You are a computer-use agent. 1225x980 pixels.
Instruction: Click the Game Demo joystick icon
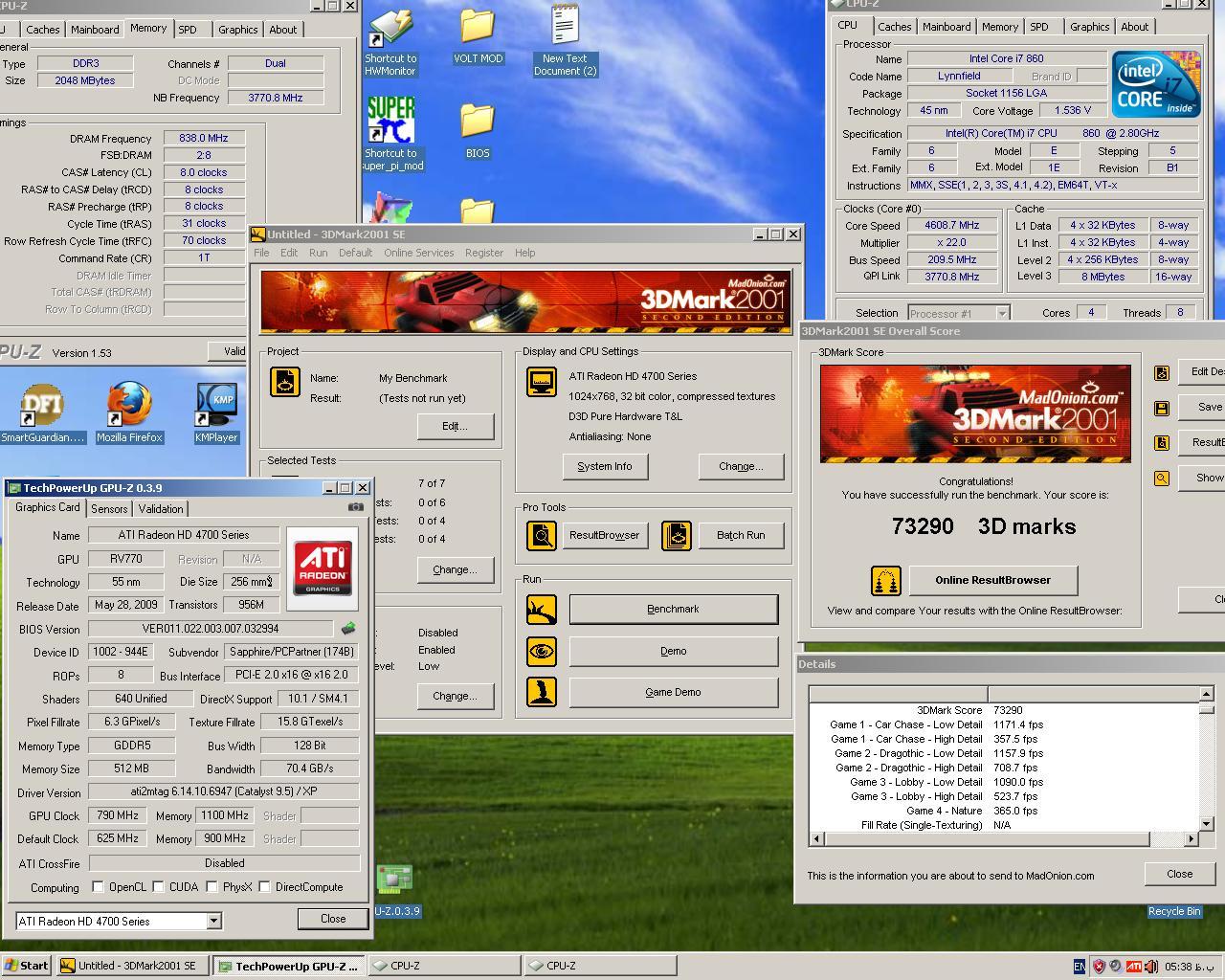coord(542,692)
